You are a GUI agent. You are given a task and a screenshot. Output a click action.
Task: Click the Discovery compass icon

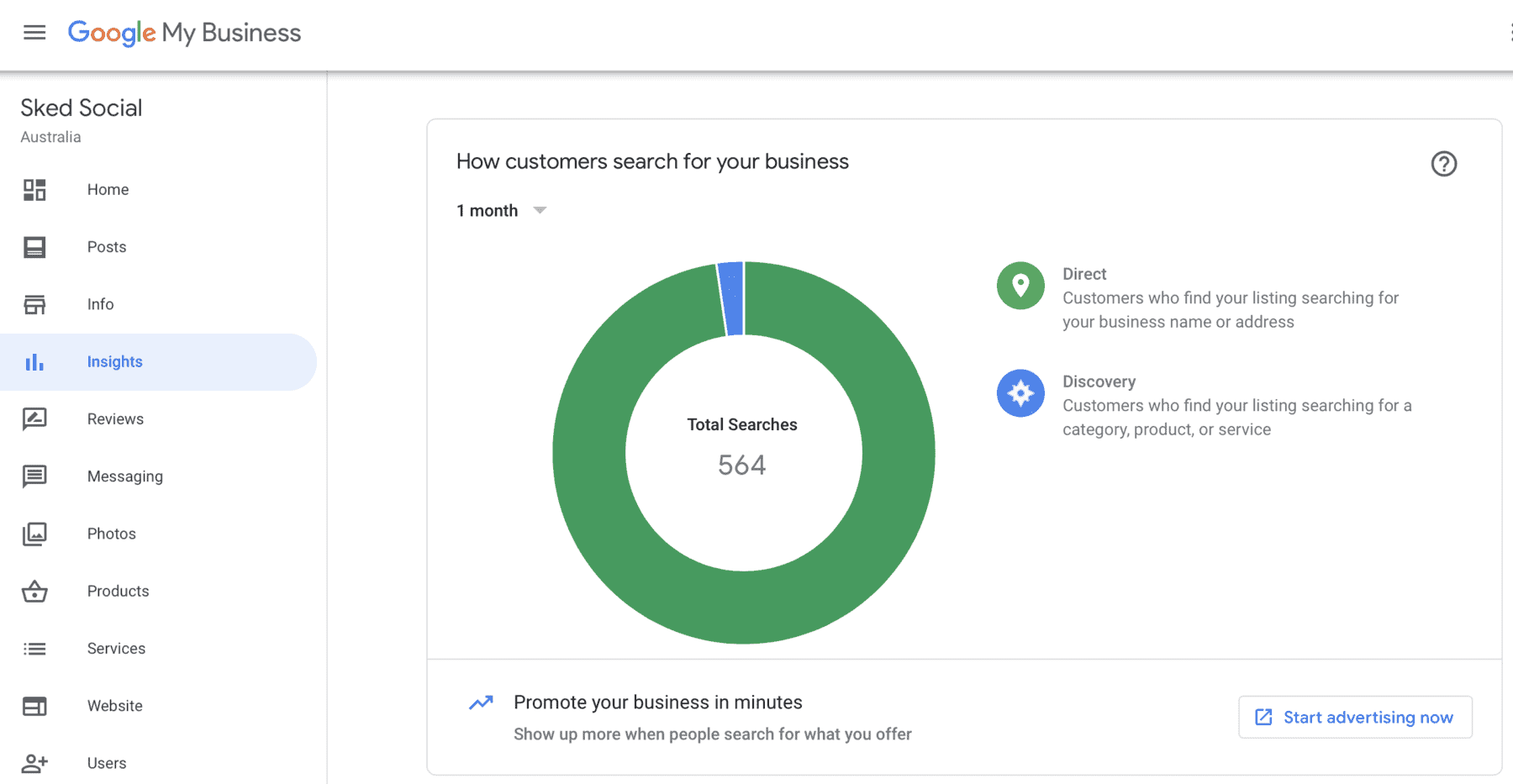[1020, 393]
